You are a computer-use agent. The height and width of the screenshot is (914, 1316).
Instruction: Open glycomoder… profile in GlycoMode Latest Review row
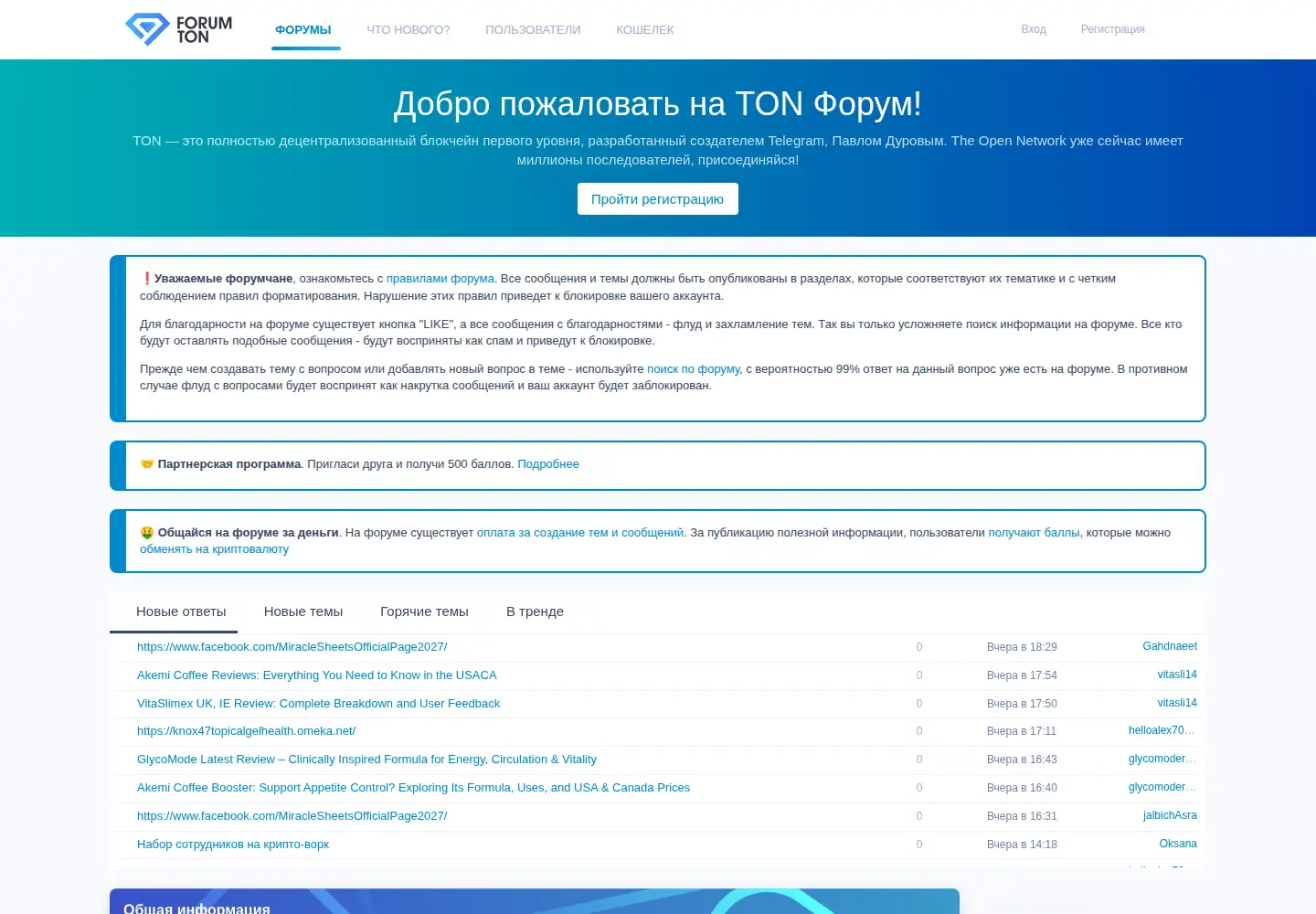pyautogui.click(x=1162, y=759)
